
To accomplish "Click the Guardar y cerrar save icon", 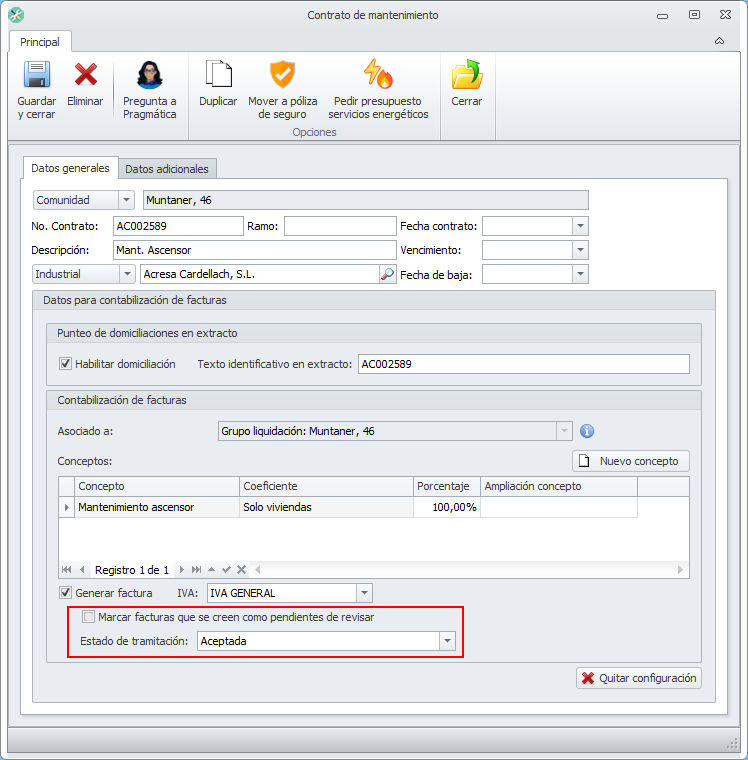I will (x=37, y=74).
